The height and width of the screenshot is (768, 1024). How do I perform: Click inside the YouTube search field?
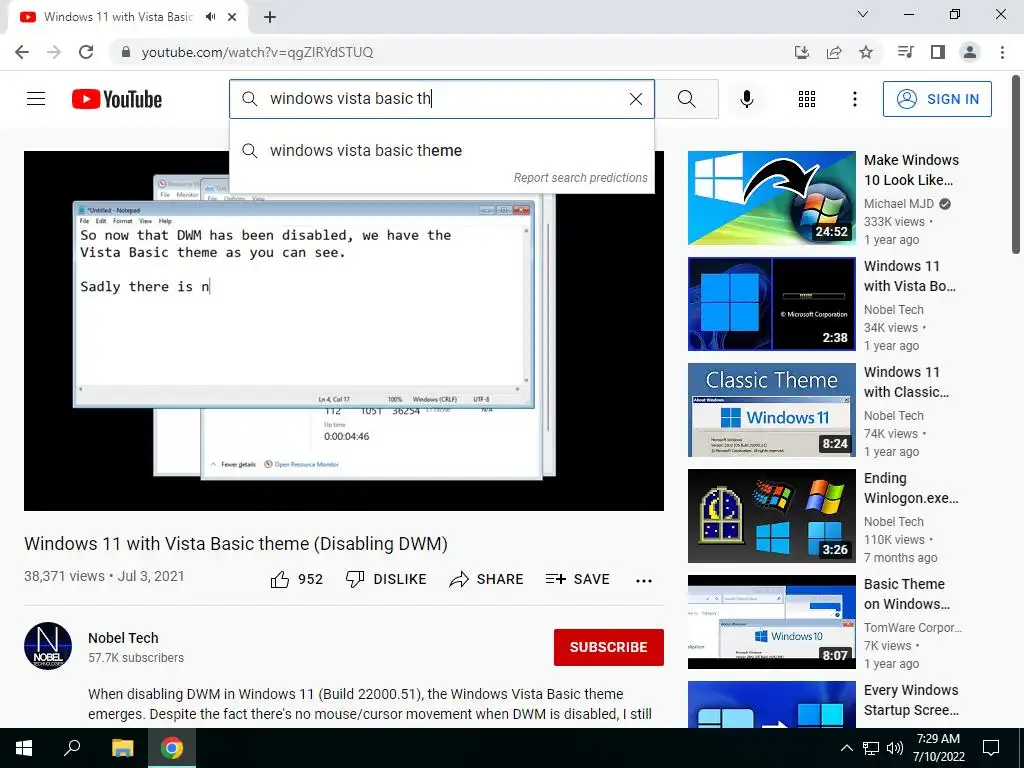pos(441,99)
